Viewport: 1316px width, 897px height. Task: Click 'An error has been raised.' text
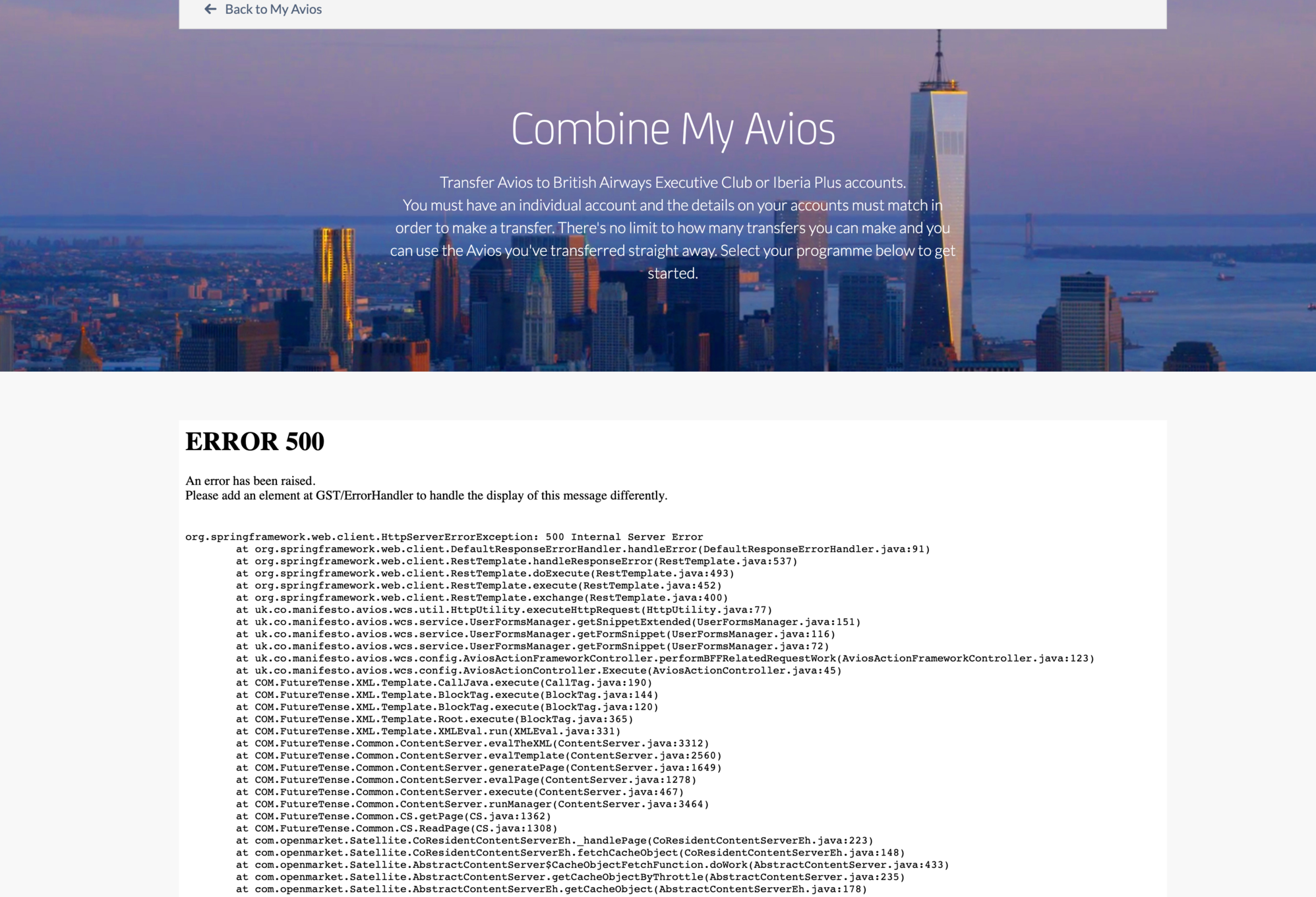pyautogui.click(x=251, y=480)
